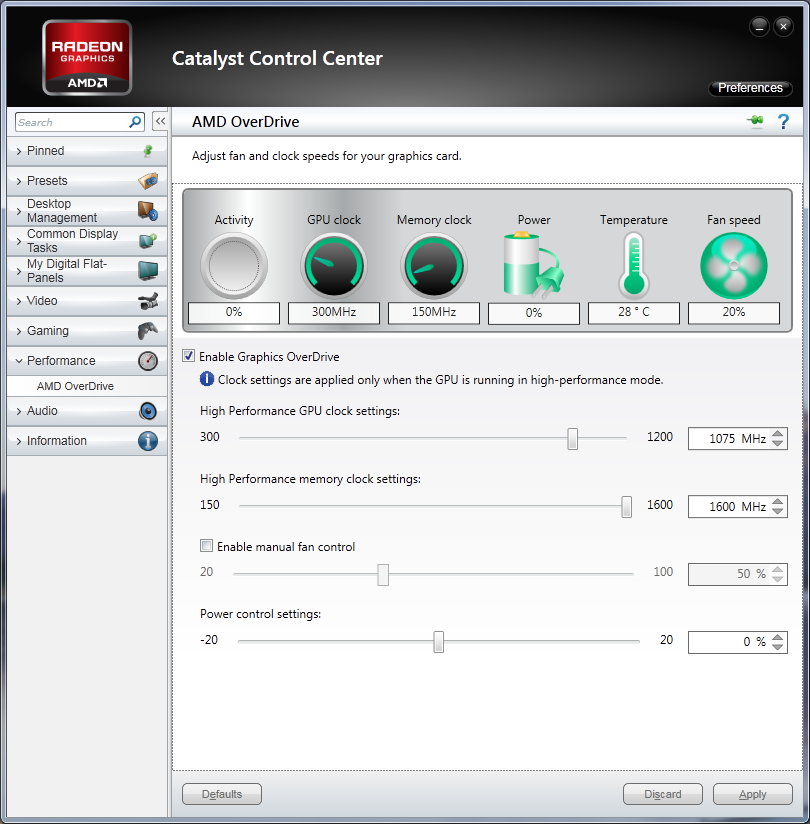This screenshot has width=810, height=824.
Task: Increase the GPU clock with the up arrow
Action: tap(778, 434)
